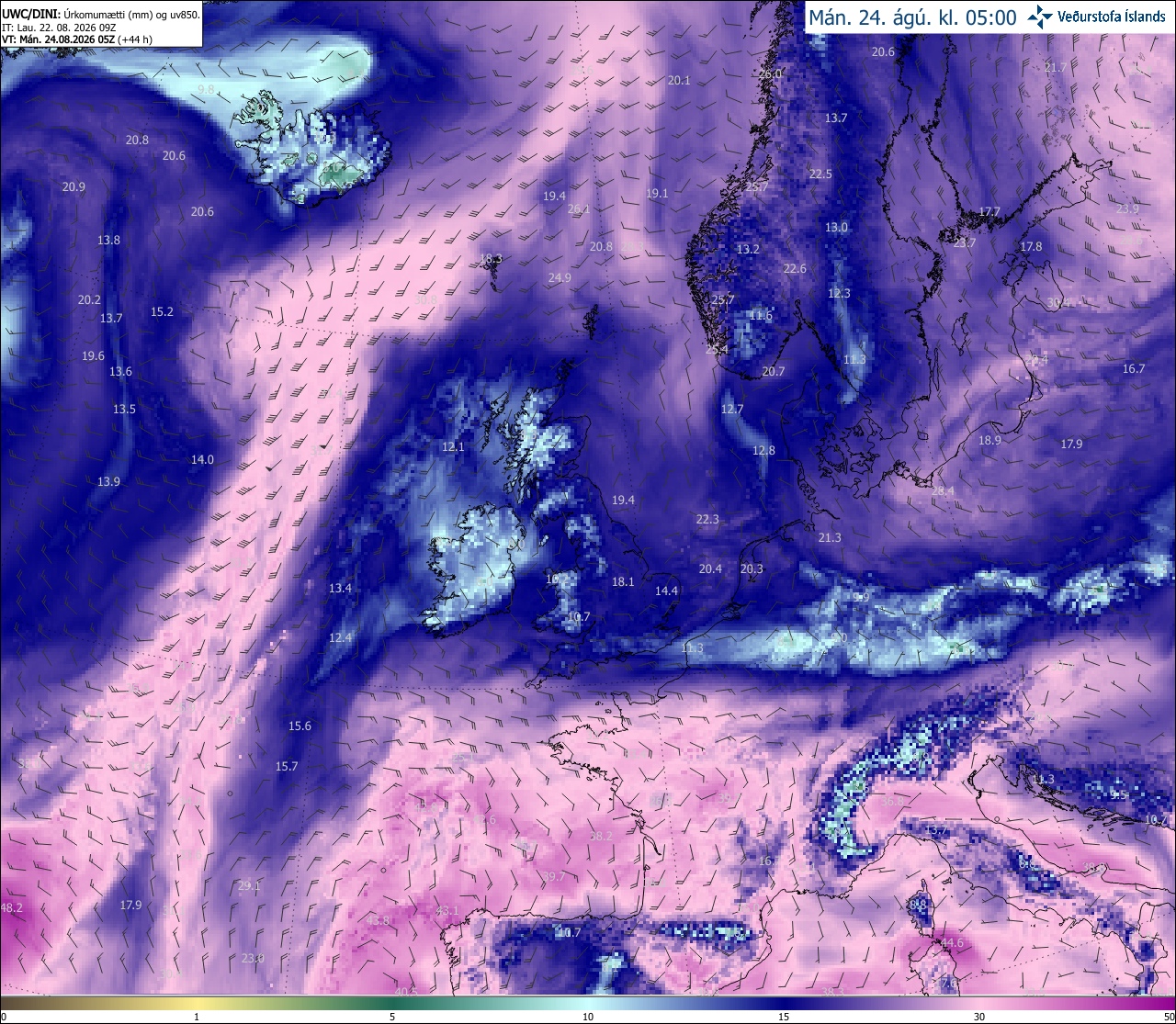The height and width of the screenshot is (1024, 1176).
Task: Click the 38.2 value over France
Action: point(601,836)
